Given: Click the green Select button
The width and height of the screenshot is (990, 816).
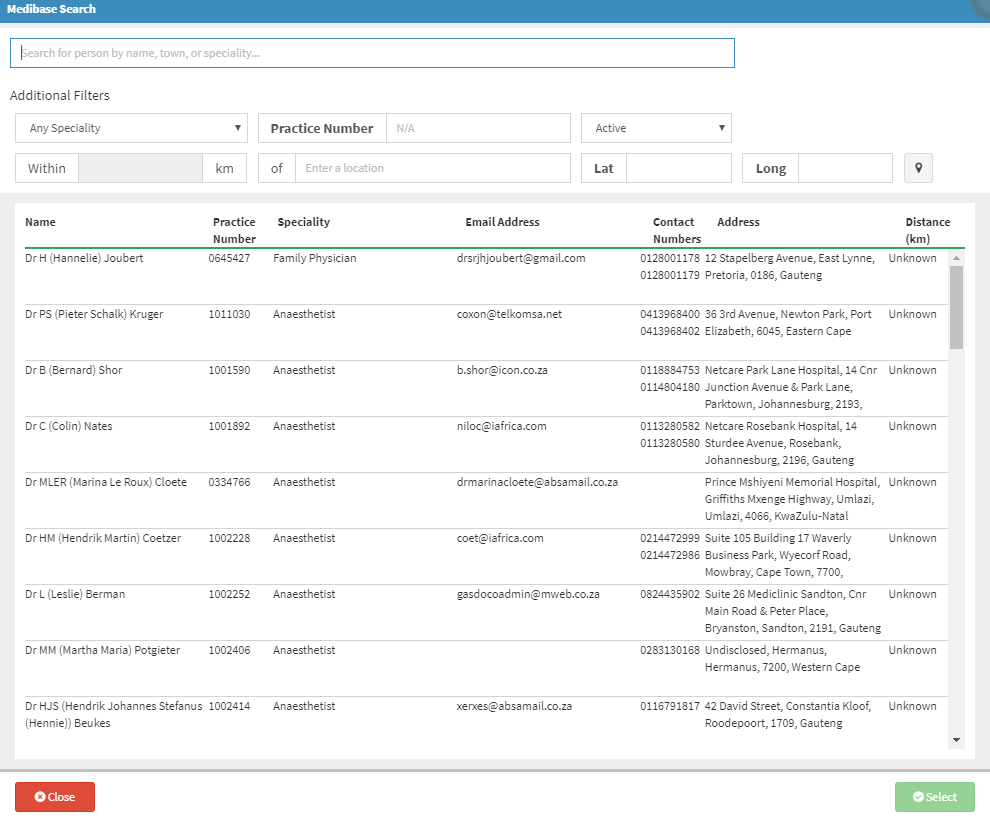Looking at the screenshot, I should [934, 797].
